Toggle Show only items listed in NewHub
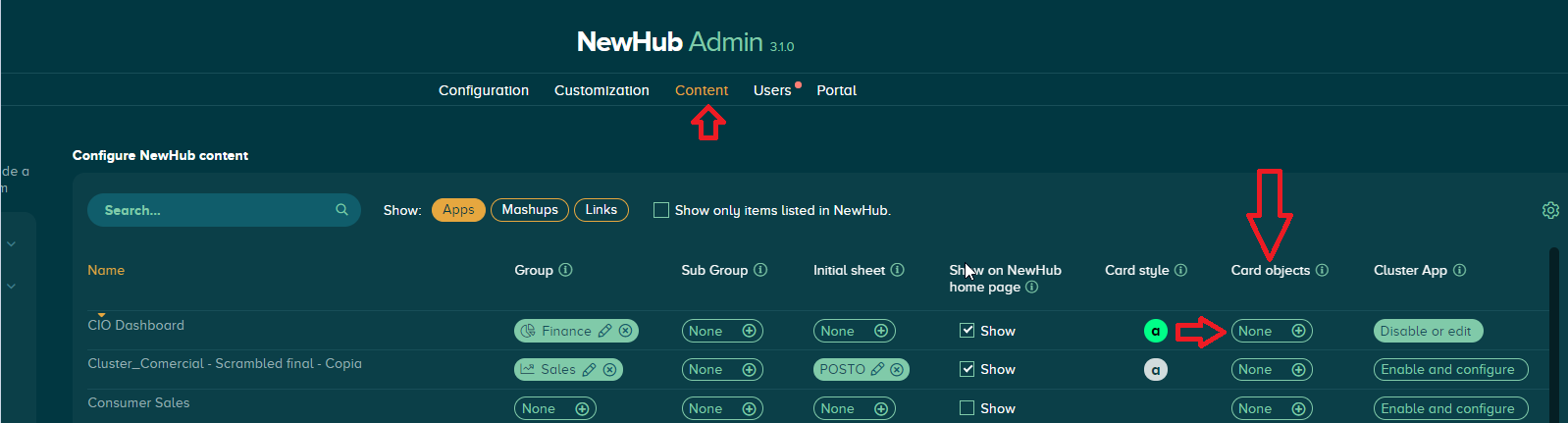The width and height of the screenshot is (1568, 423). (661, 210)
